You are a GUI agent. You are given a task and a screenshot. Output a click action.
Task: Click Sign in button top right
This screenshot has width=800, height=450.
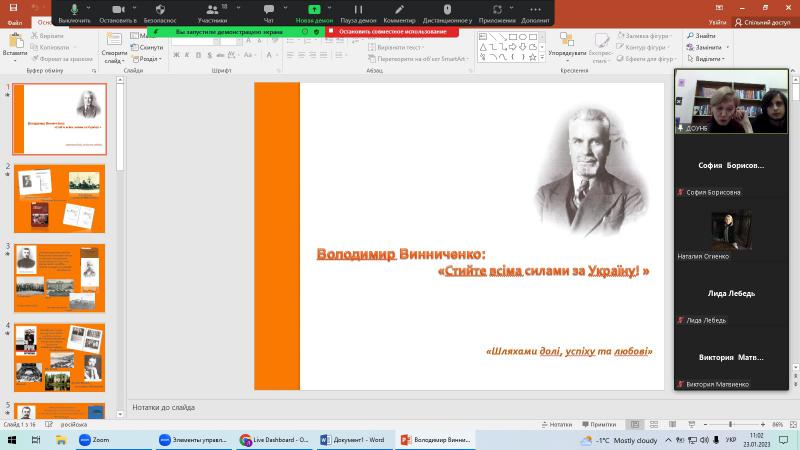717,22
